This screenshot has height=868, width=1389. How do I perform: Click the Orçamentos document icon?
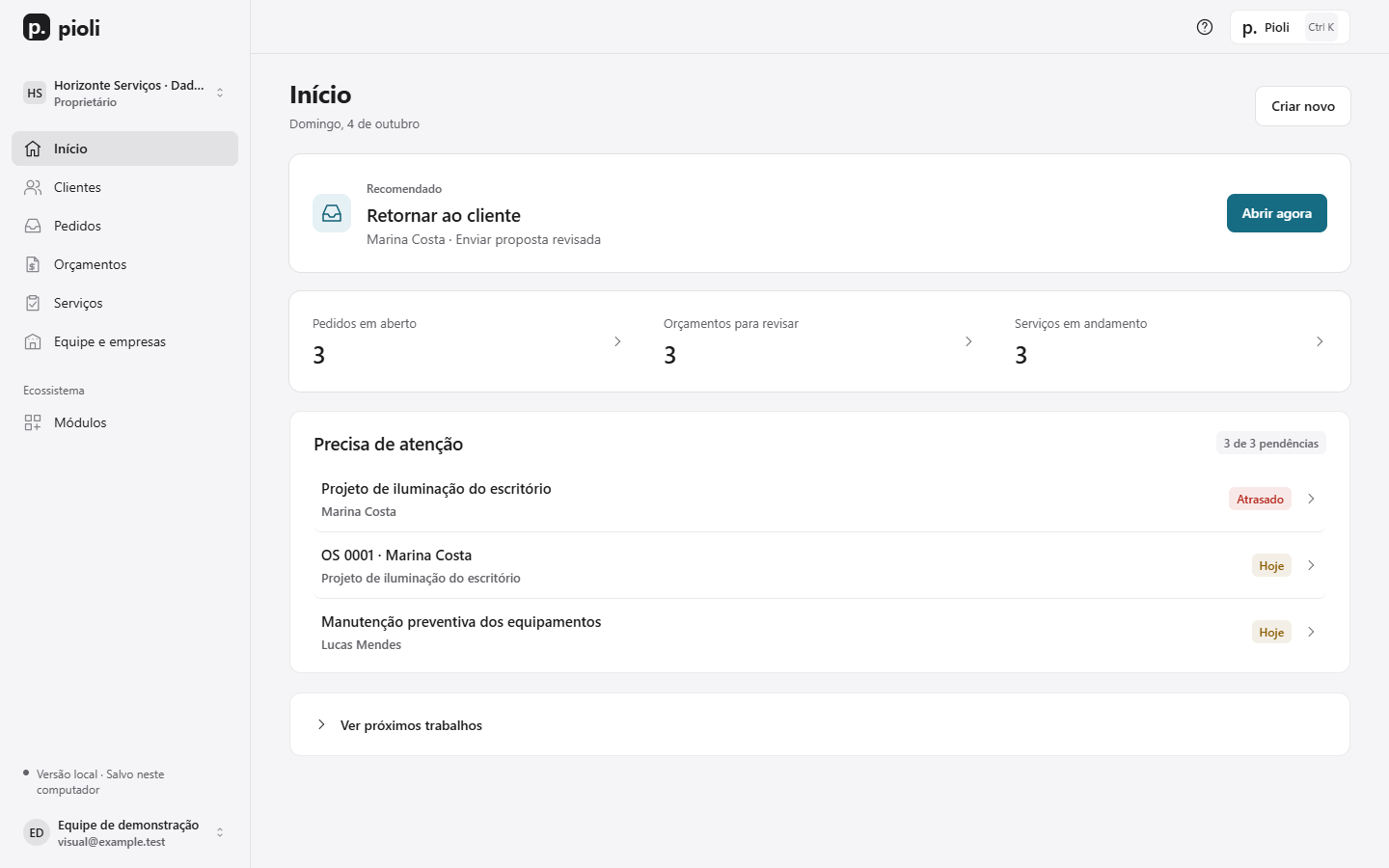tap(33, 264)
